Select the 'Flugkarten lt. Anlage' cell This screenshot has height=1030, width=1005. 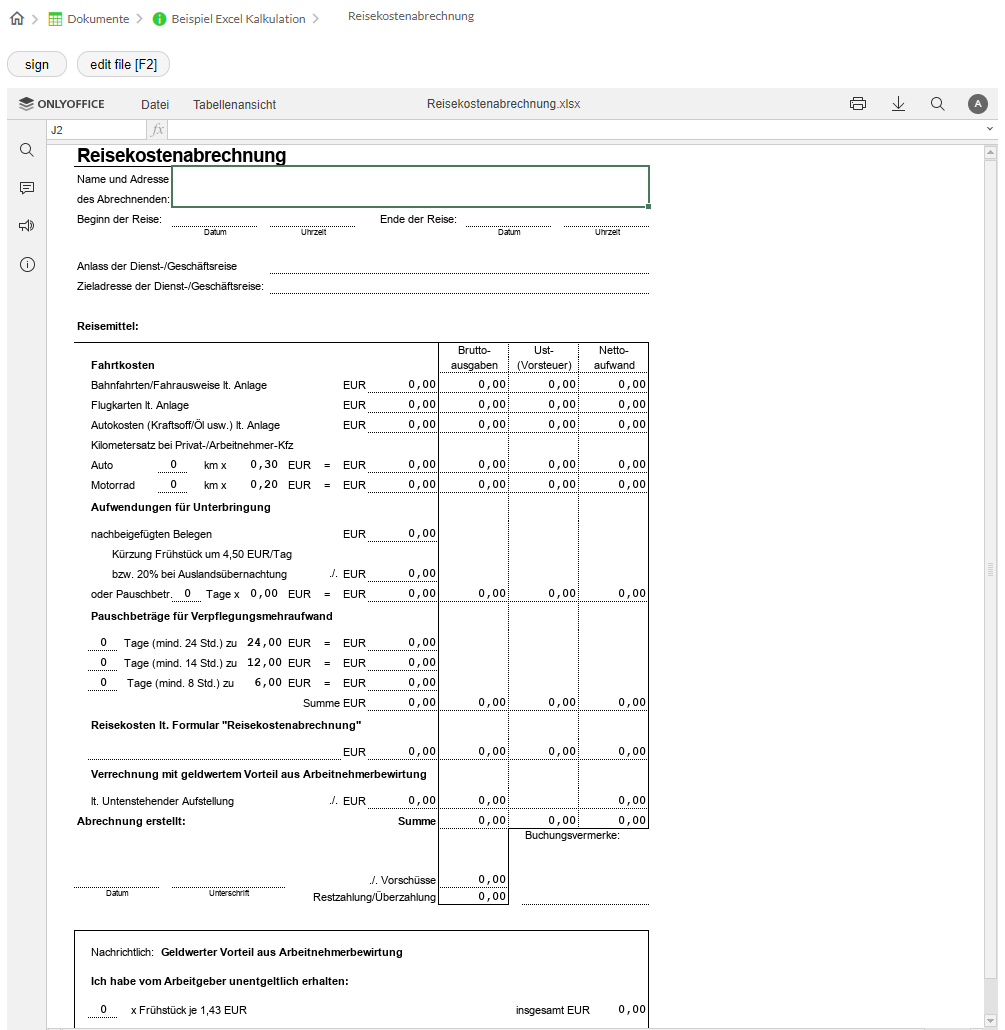tap(140, 405)
